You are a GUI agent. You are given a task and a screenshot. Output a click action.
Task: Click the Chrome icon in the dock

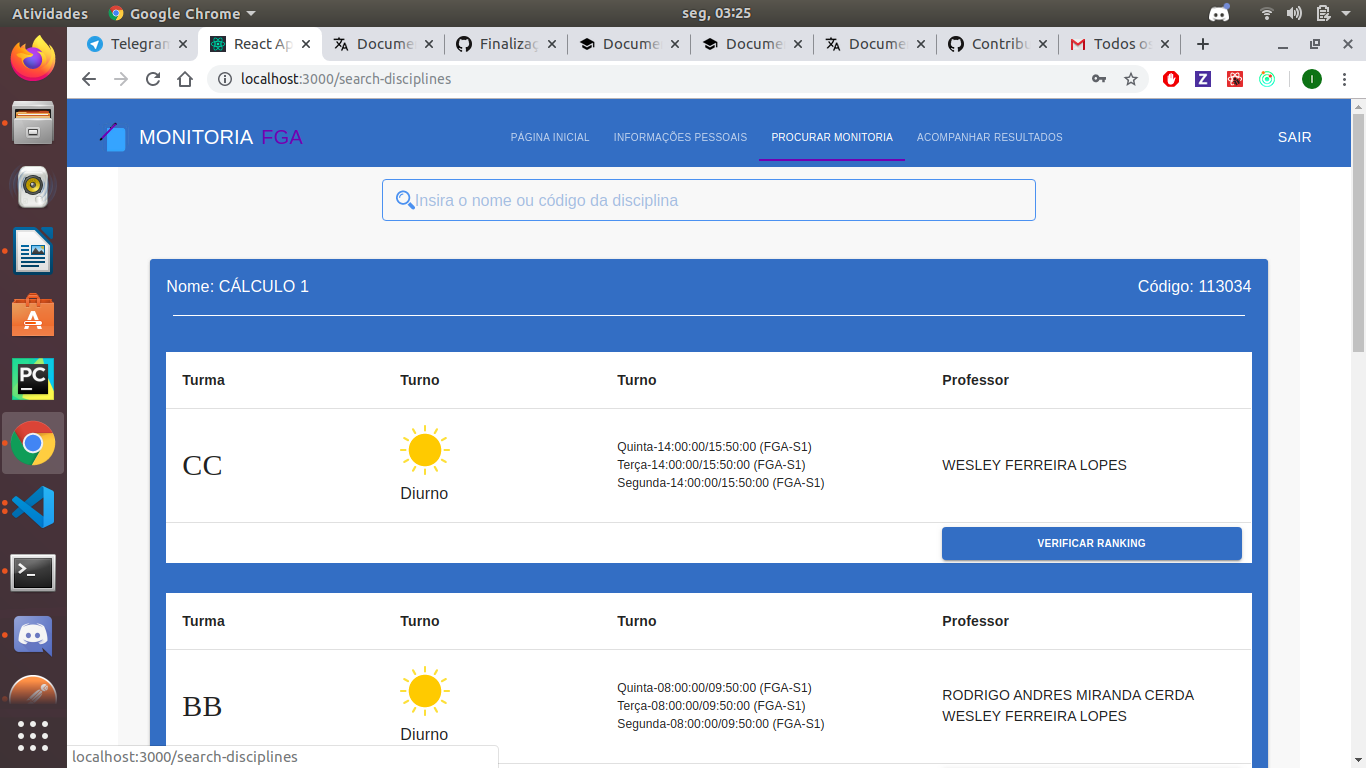coord(33,443)
